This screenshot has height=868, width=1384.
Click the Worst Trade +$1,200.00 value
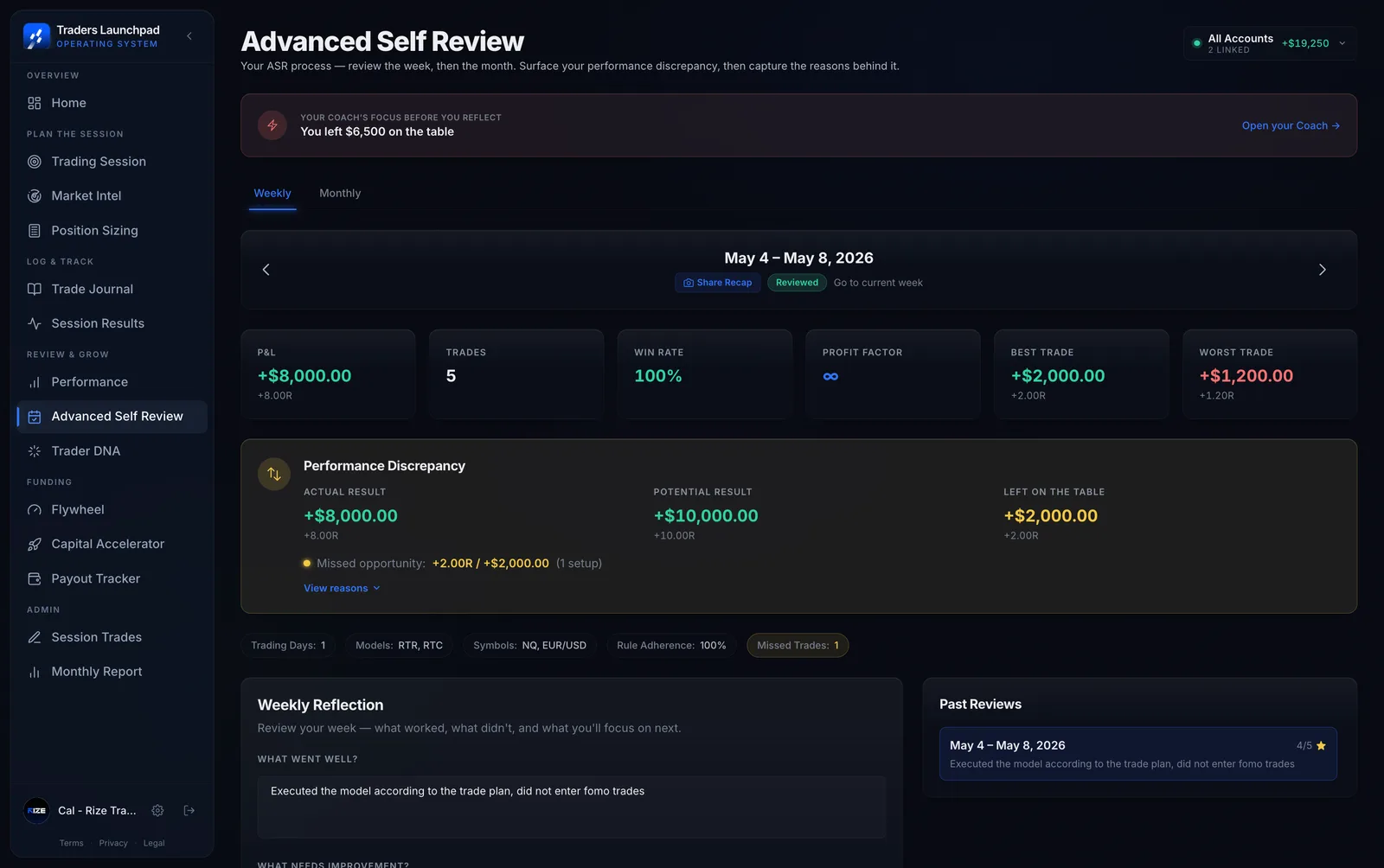pyautogui.click(x=1246, y=376)
